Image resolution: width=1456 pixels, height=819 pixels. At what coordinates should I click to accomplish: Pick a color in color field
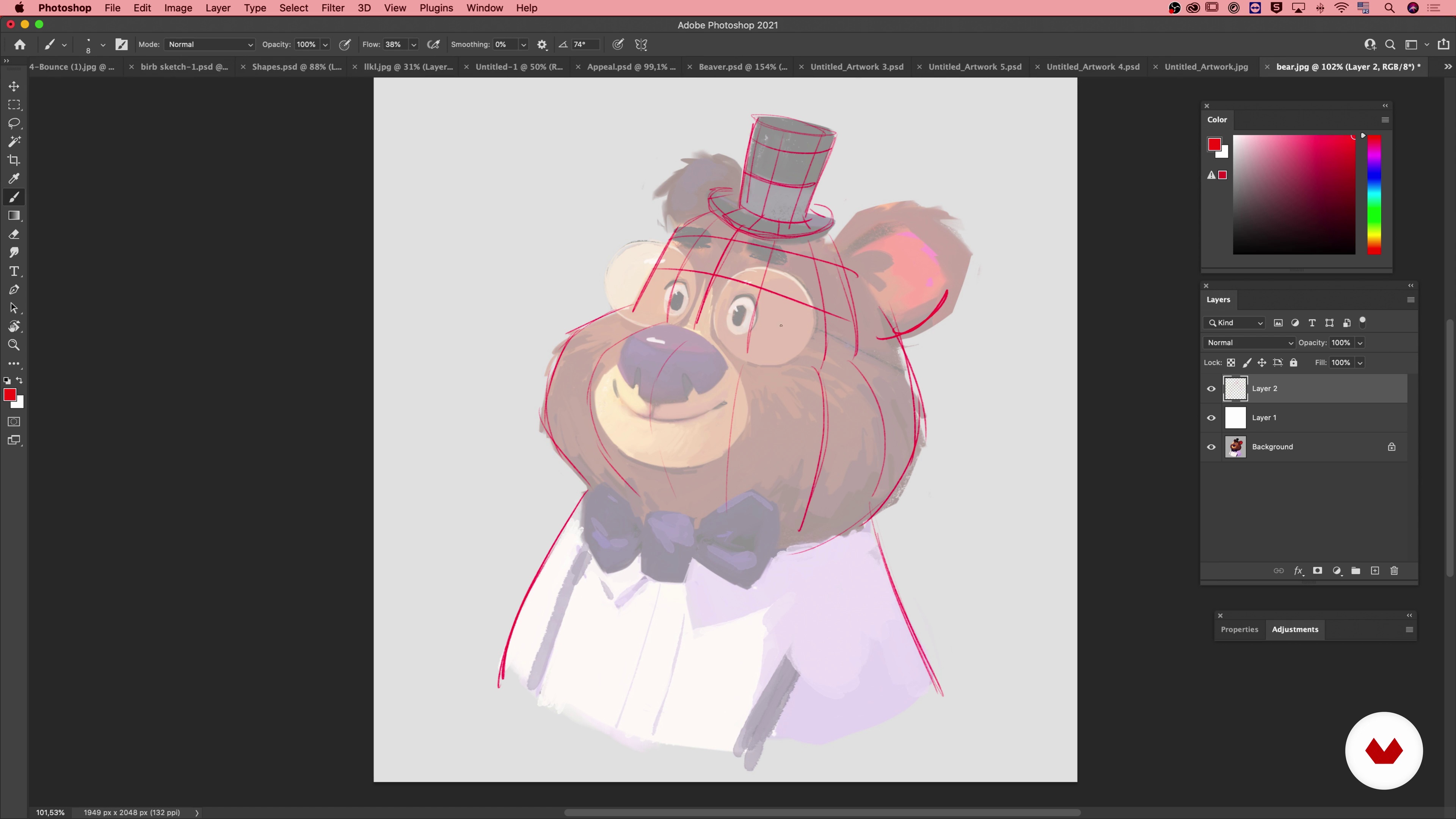1294,195
